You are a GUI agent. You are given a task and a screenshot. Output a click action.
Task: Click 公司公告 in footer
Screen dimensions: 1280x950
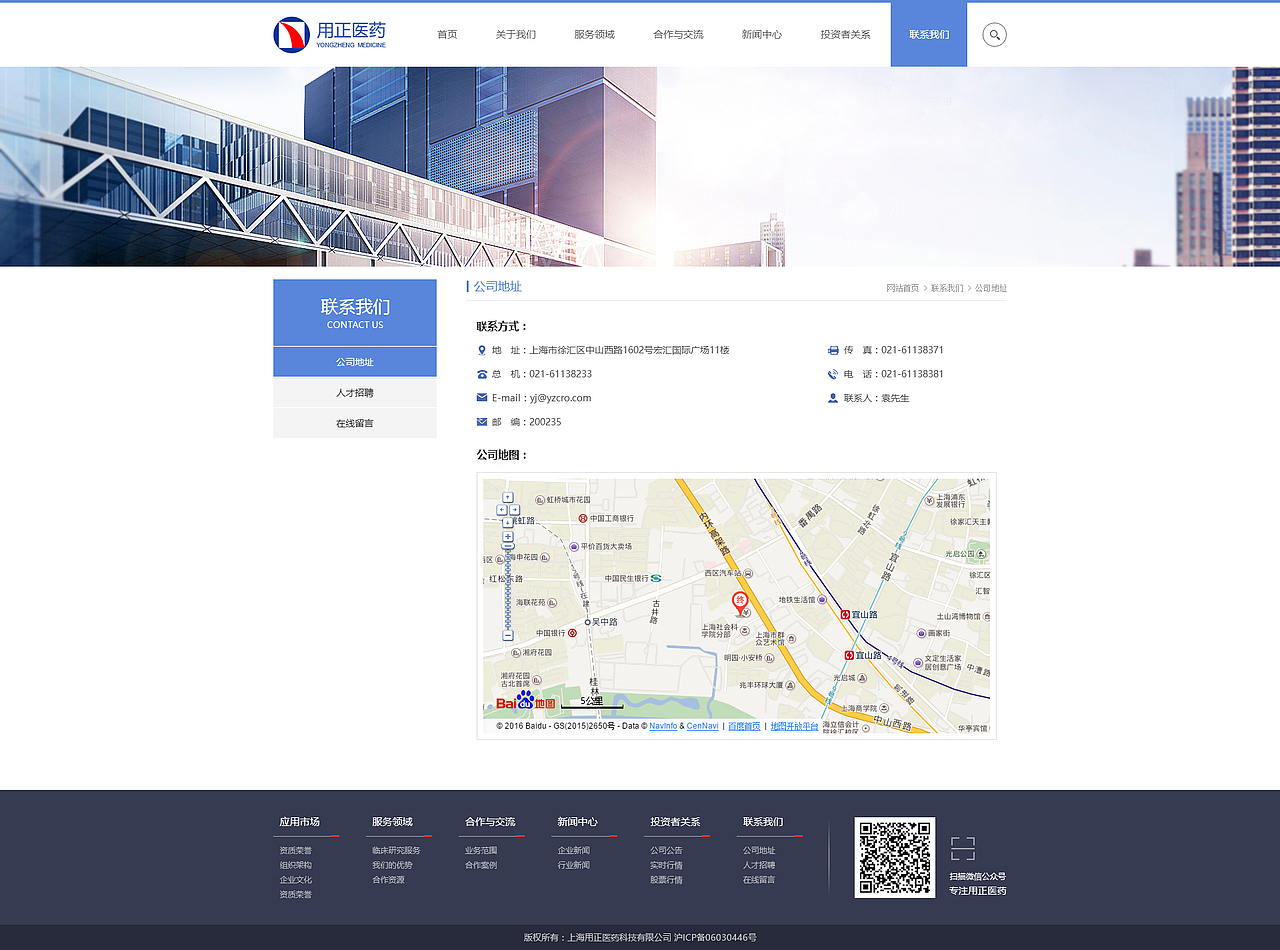pos(666,851)
